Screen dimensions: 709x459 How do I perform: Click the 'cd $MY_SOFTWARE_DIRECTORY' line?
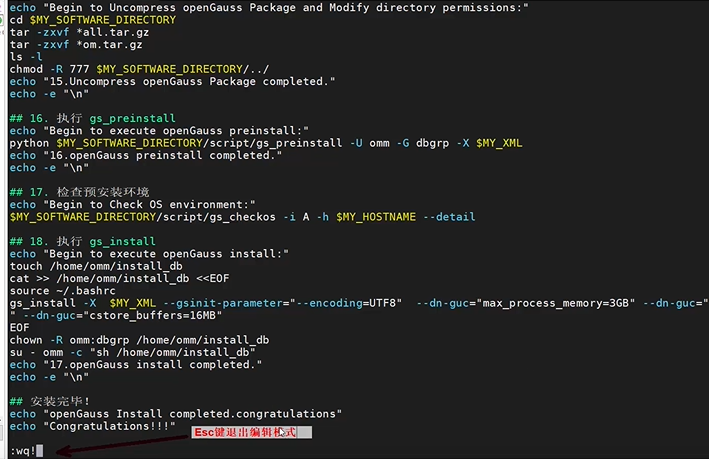(93, 20)
